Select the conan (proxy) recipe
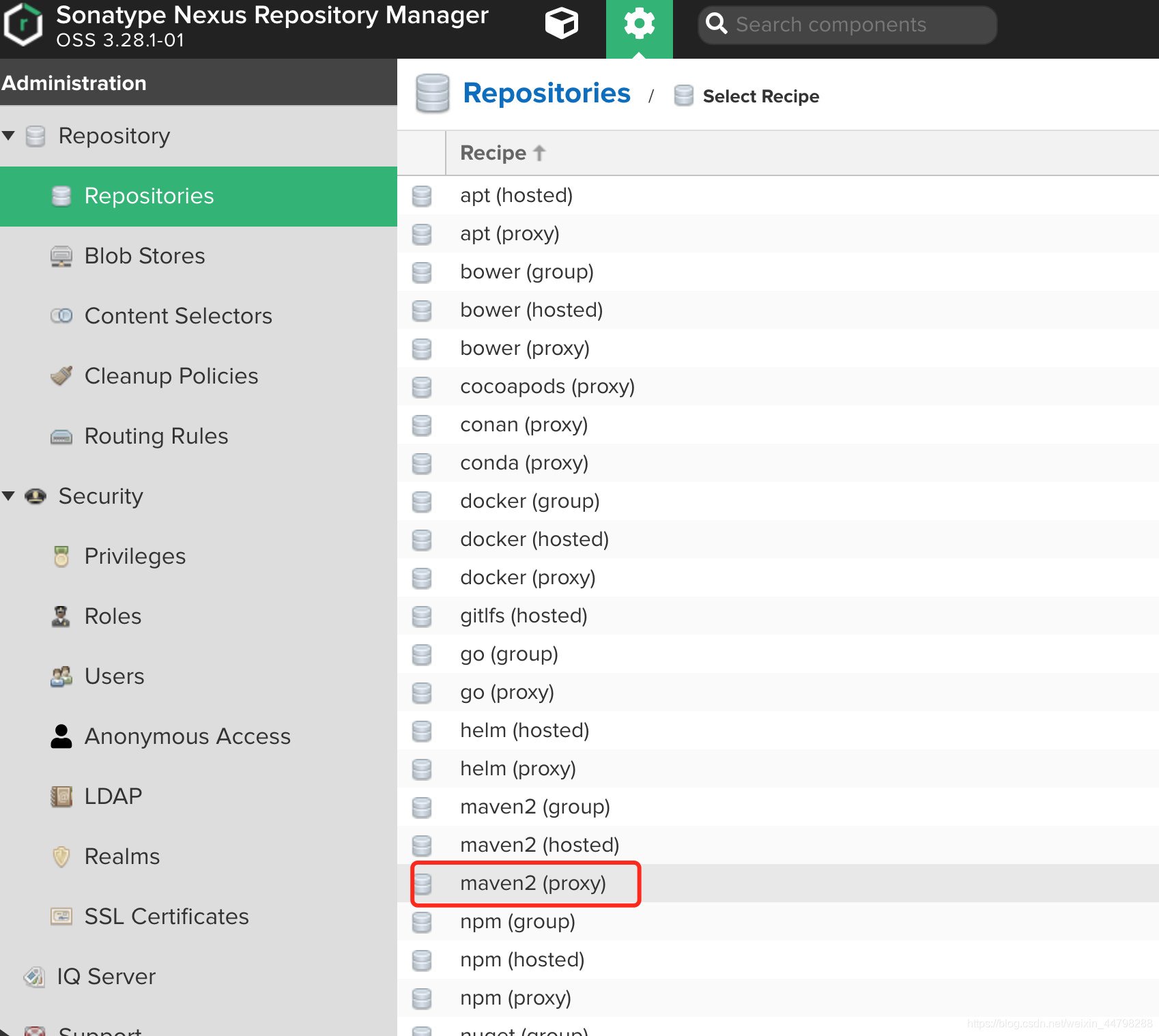Viewport: 1159px width, 1036px height. point(778,425)
